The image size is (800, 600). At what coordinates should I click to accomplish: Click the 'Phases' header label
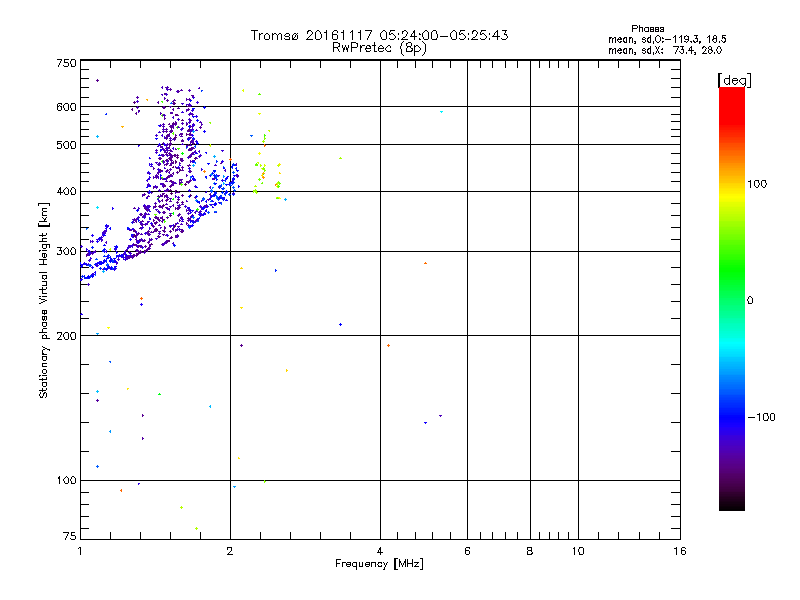(x=647, y=29)
